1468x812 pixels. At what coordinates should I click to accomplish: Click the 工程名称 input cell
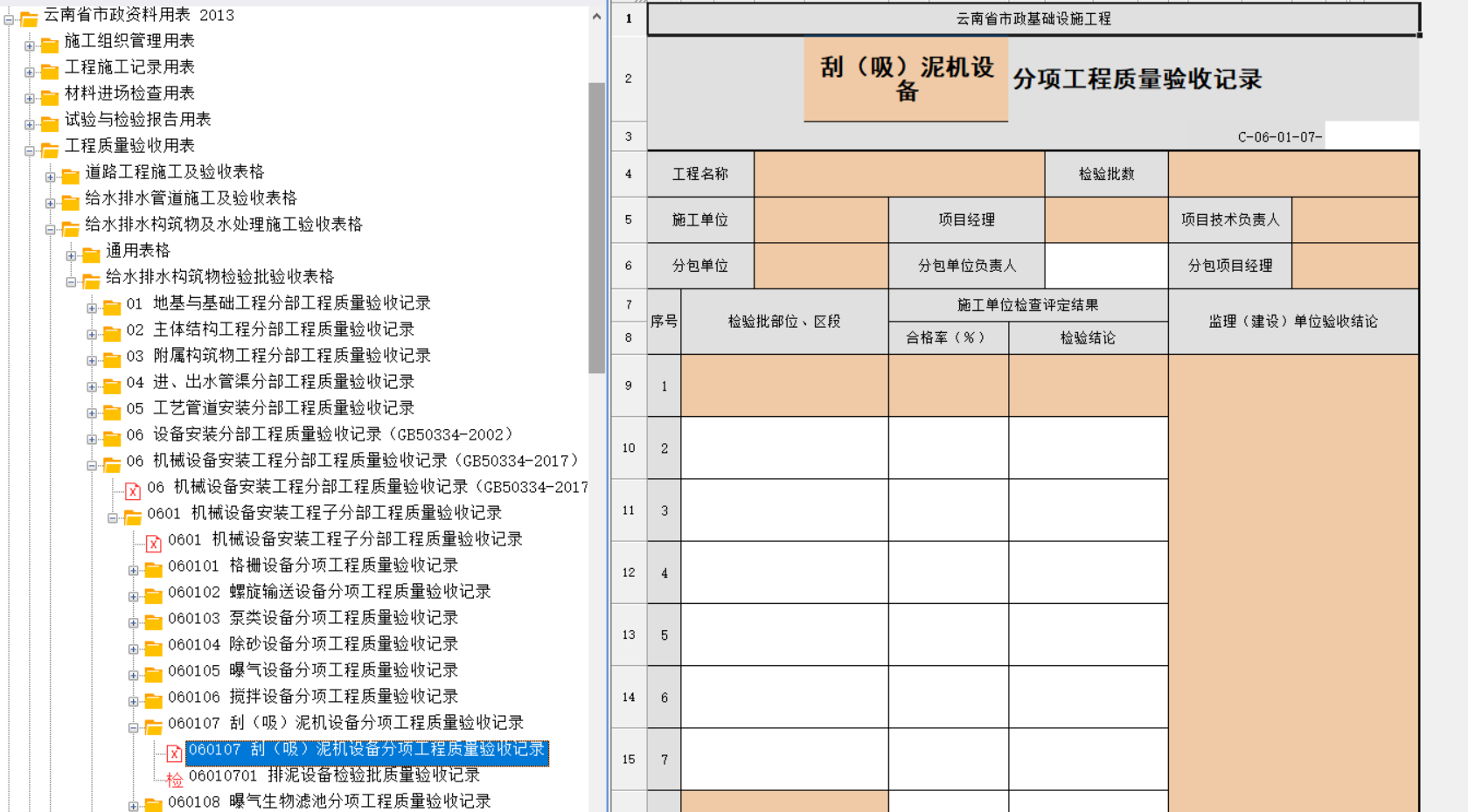point(899,174)
